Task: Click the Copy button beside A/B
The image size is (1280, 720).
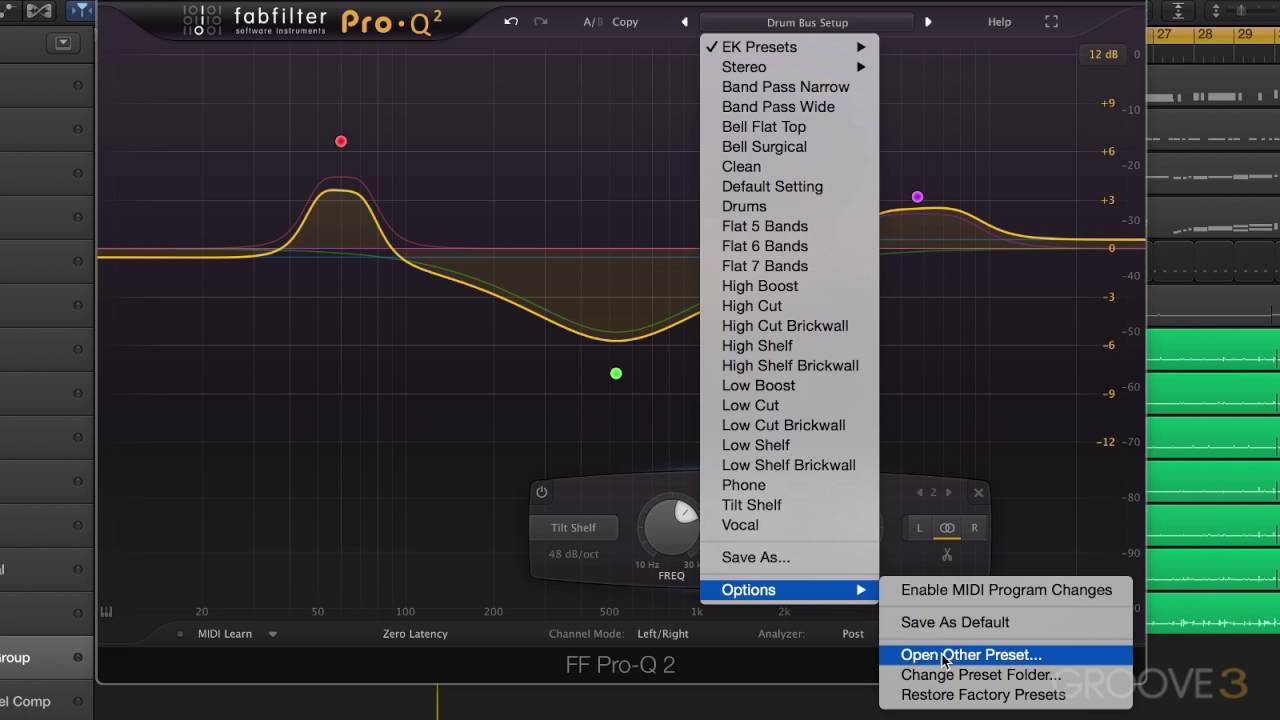Action: pyautogui.click(x=625, y=22)
